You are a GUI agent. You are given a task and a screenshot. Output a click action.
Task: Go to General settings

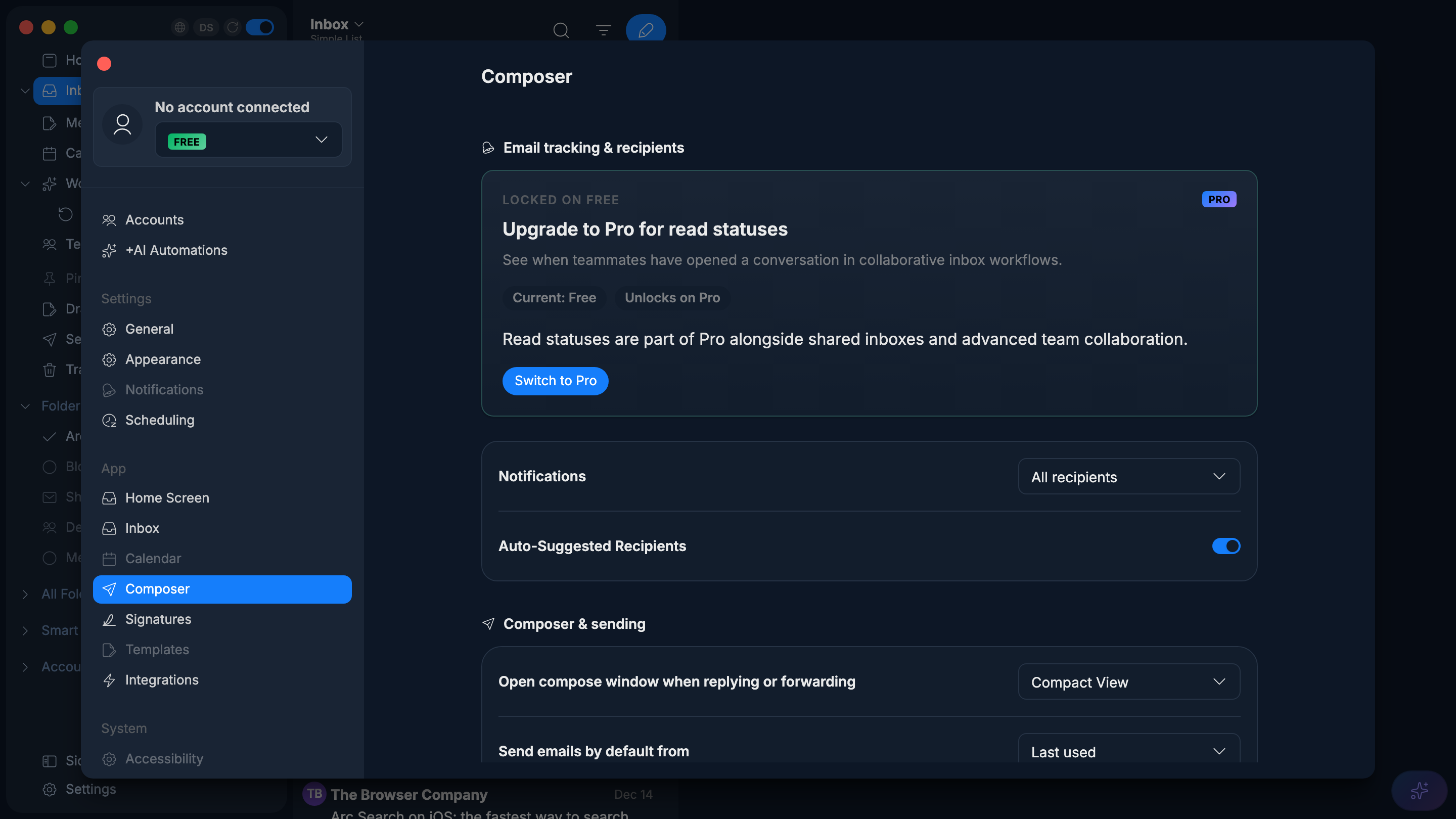click(x=222, y=329)
